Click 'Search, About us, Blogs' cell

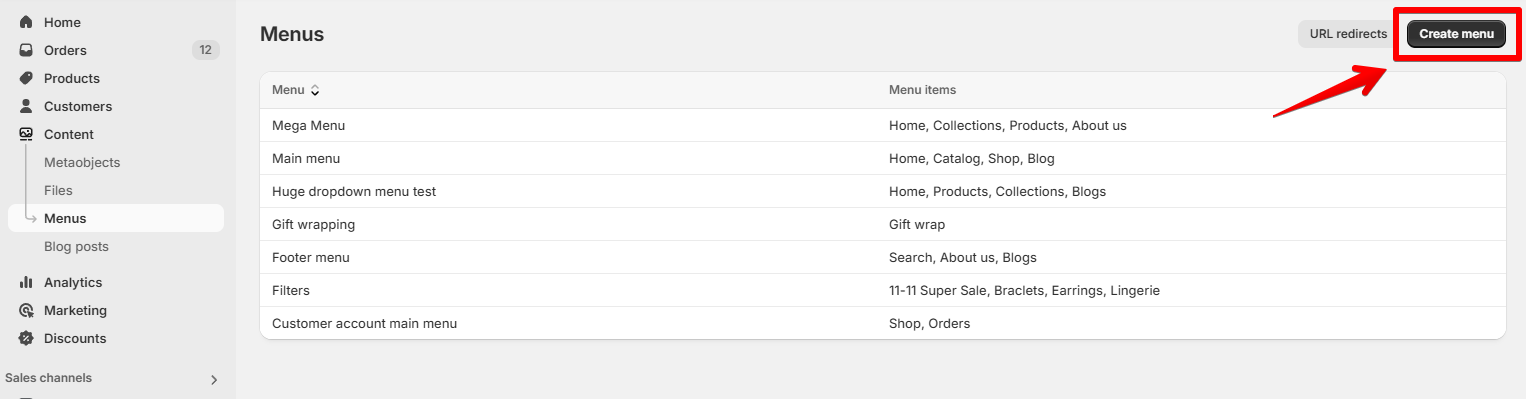click(963, 257)
